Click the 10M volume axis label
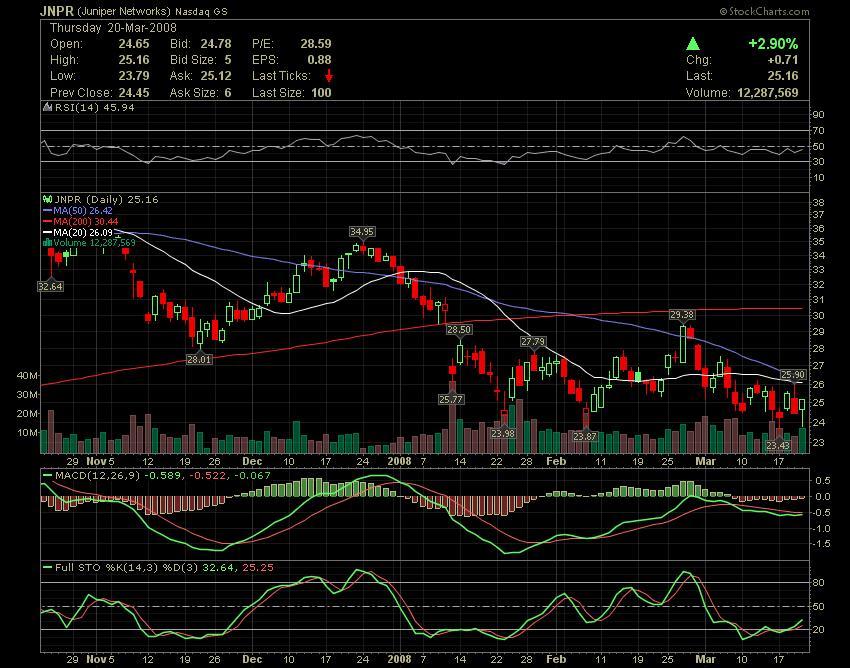Image resolution: width=850 pixels, height=668 pixels. pyautogui.click(x=28, y=433)
